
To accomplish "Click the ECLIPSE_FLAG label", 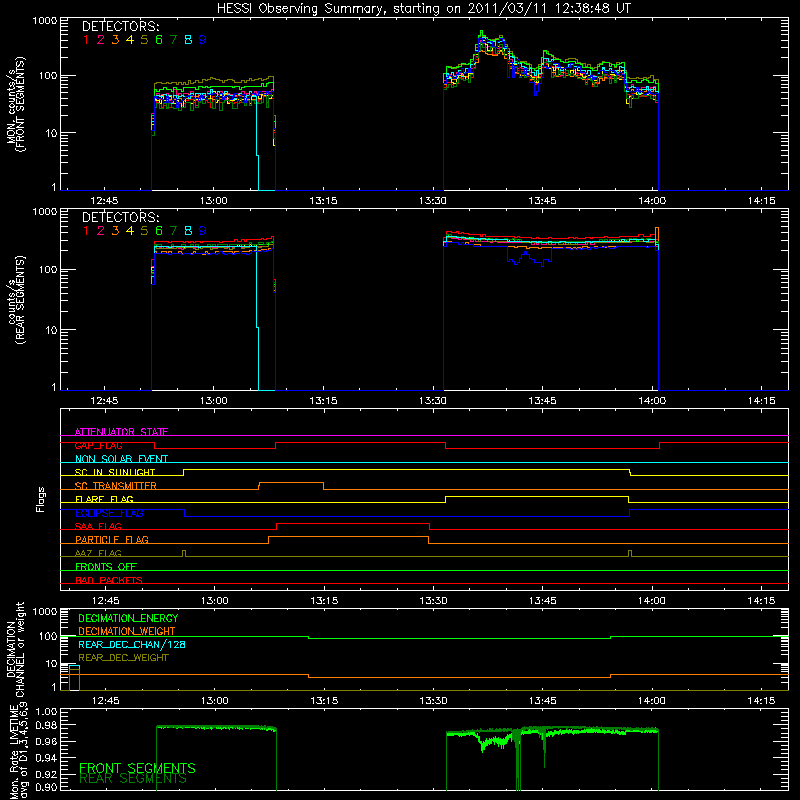I will pyautogui.click(x=109, y=513).
